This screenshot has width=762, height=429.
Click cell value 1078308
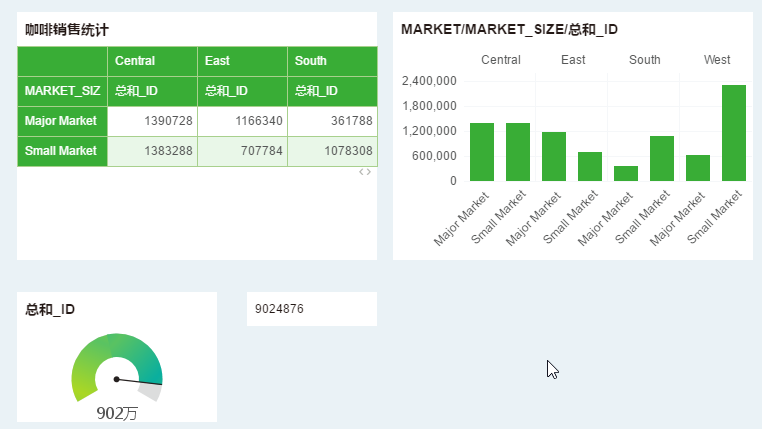(x=333, y=151)
